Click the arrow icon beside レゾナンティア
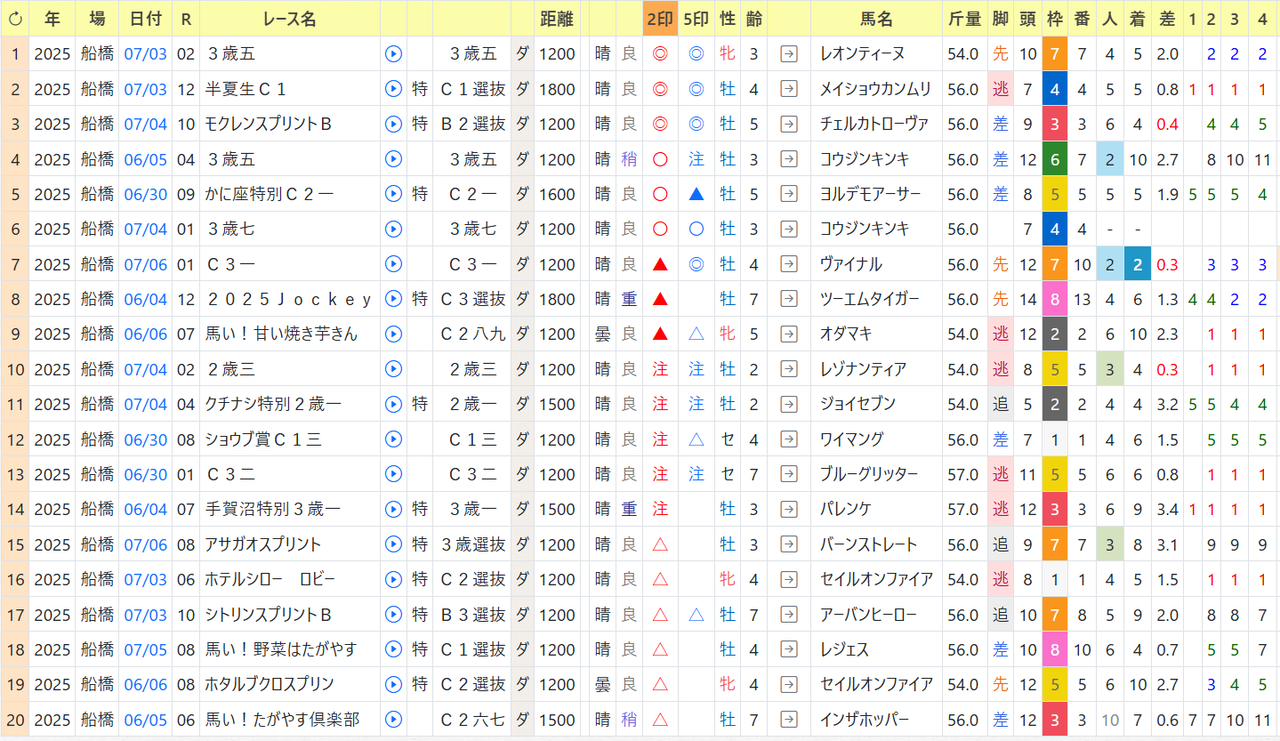This screenshot has width=1280, height=741. tap(789, 369)
